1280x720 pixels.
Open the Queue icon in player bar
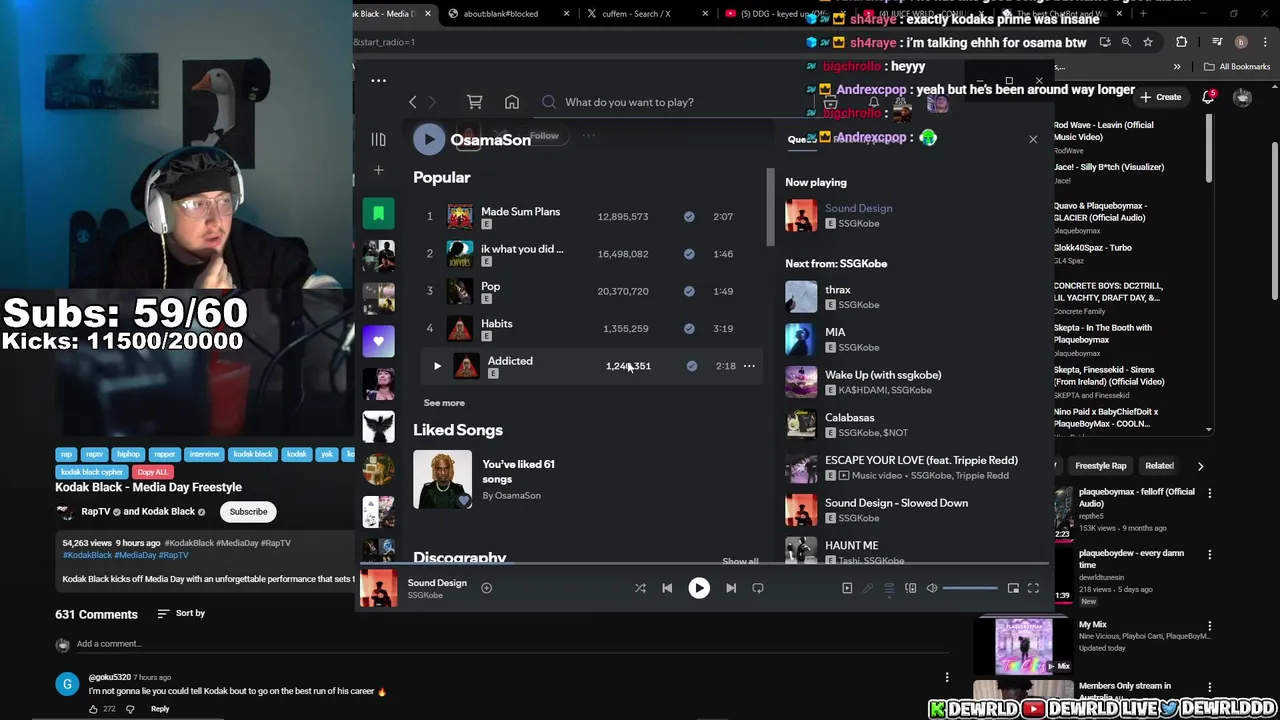pos(889,588)
